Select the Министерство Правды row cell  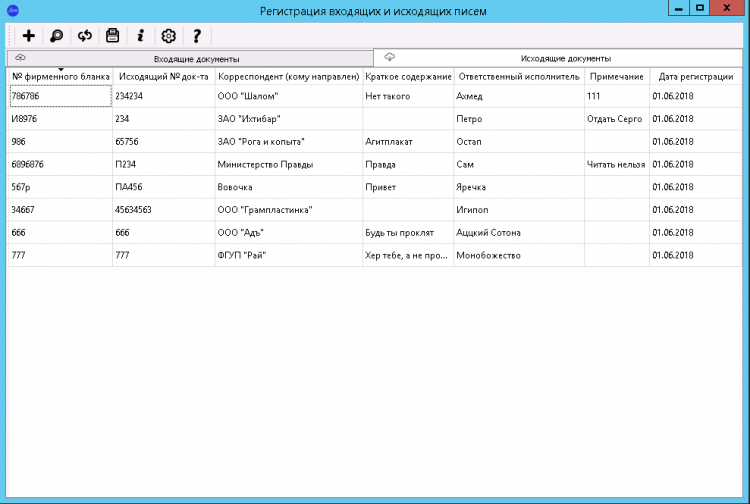pyautogui.click(x=288, y=164)
